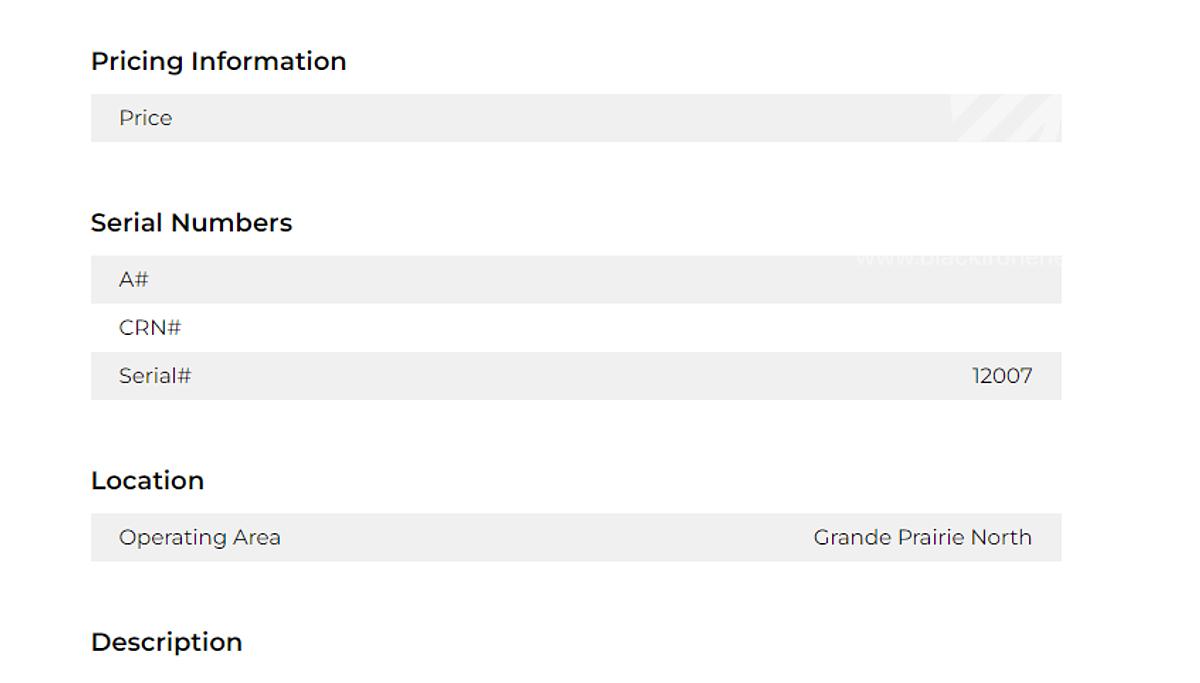
Task: Click the "Location" section heading
Action: click(147, 480)
